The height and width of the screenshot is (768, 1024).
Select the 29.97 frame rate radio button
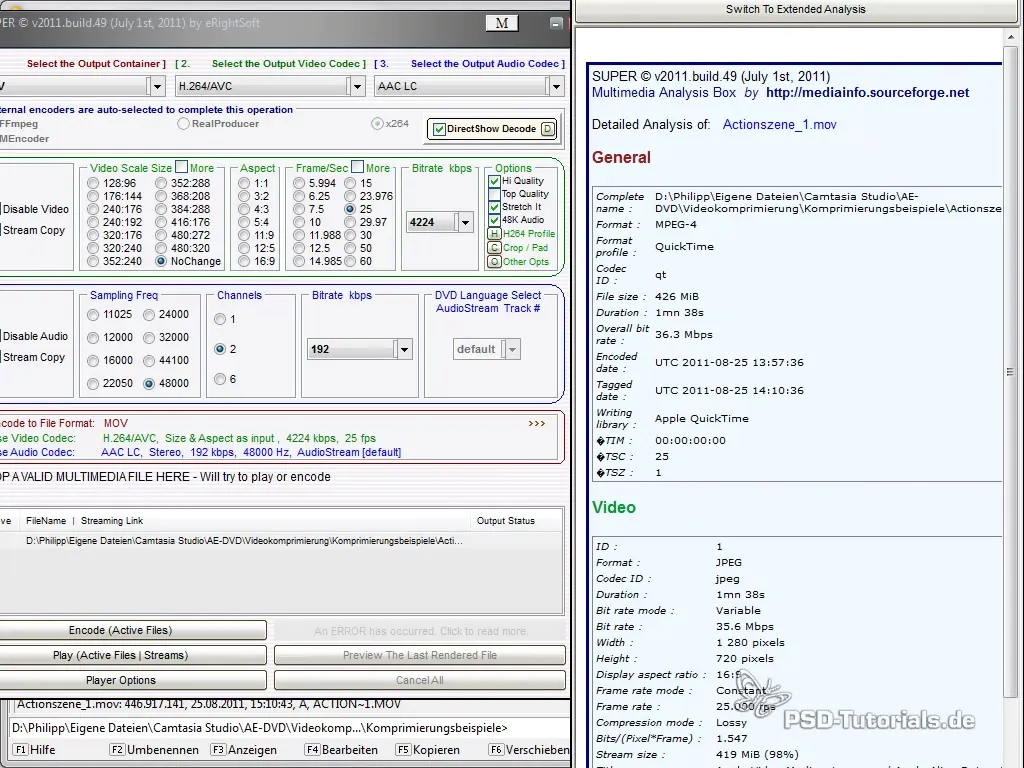[x=350, y=222]
